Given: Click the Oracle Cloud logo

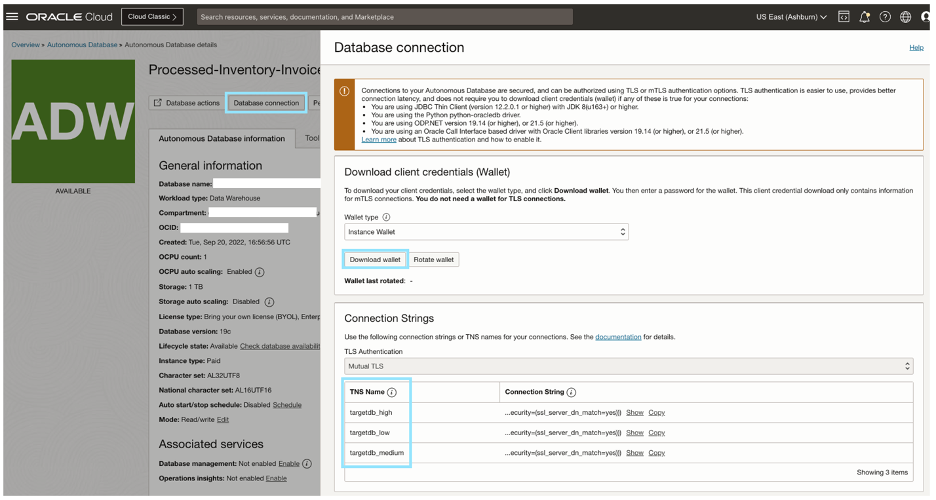Looking at the screenshot, I should pos(69,17).
